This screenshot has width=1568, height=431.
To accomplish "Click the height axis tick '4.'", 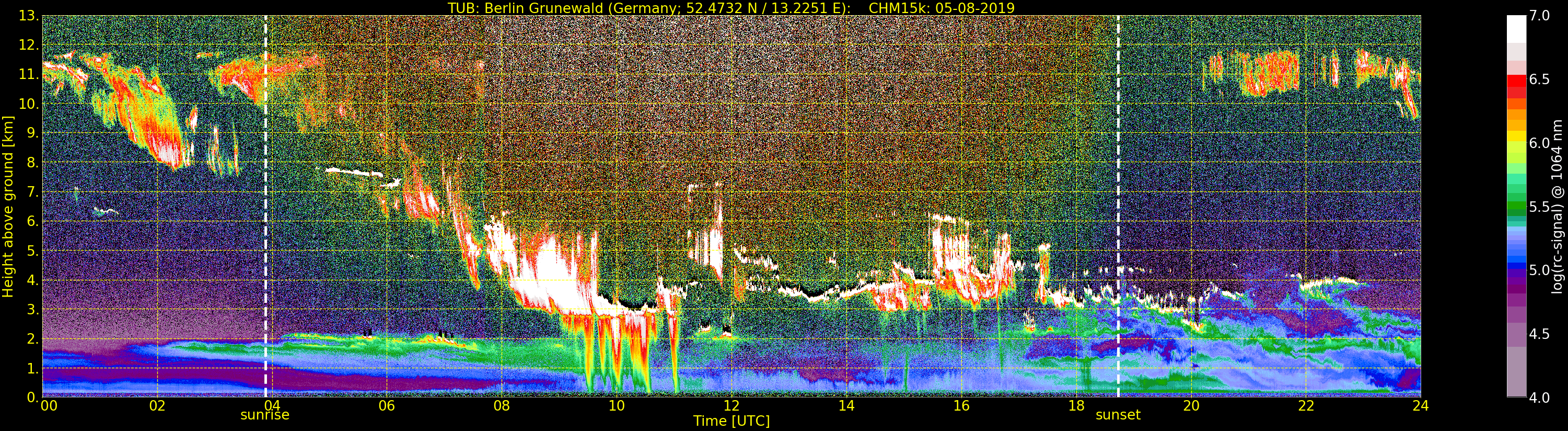I will pos(33,280).
